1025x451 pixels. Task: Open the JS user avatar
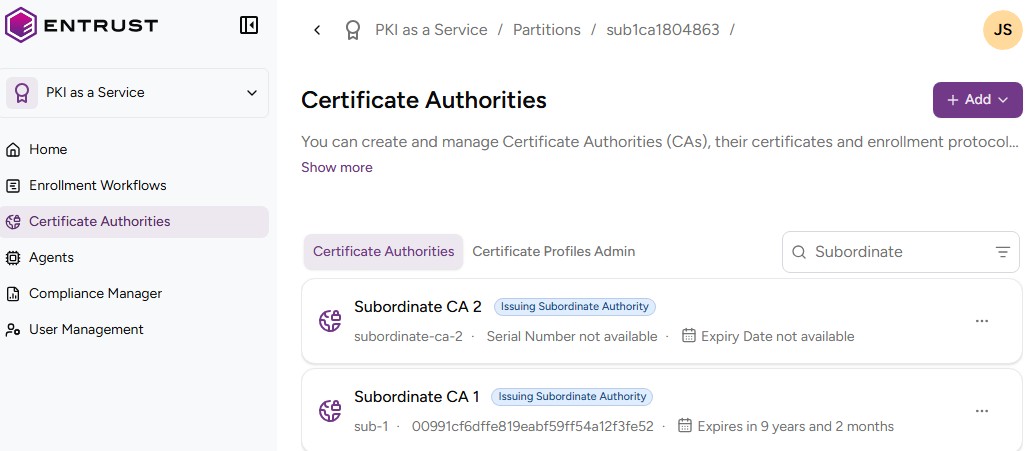point(1002,30)
